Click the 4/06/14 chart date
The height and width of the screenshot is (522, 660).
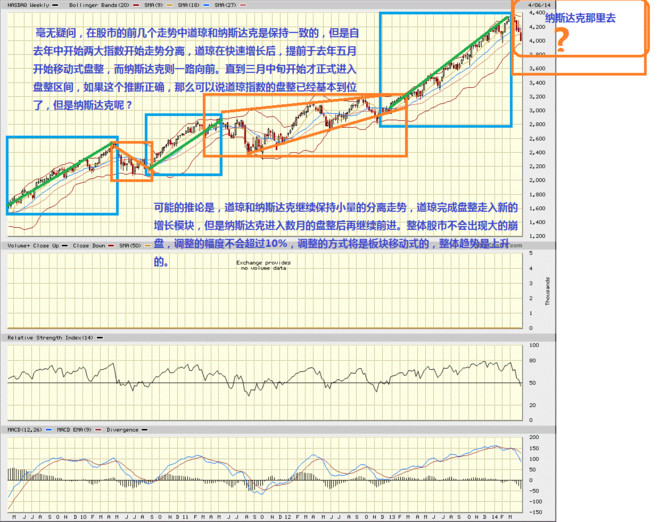pyautogui.click(x=539, y=5)
